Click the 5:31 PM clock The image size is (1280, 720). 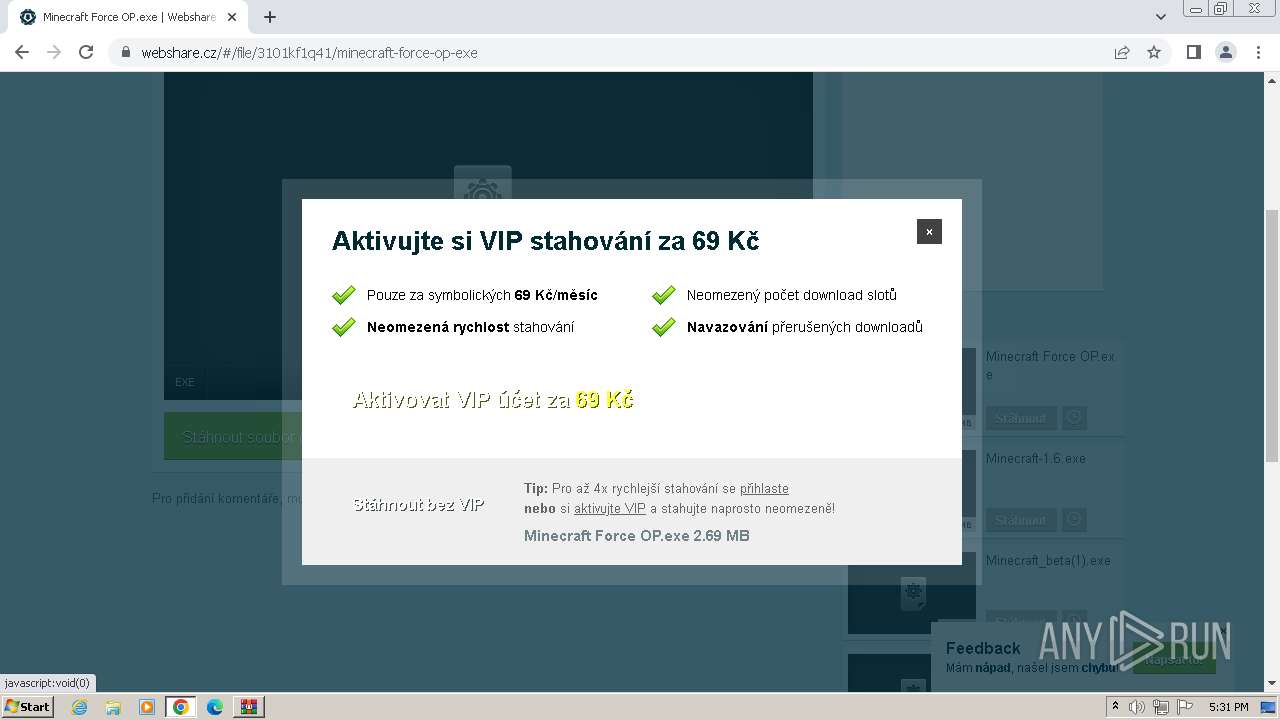(x=1228, y=707)
